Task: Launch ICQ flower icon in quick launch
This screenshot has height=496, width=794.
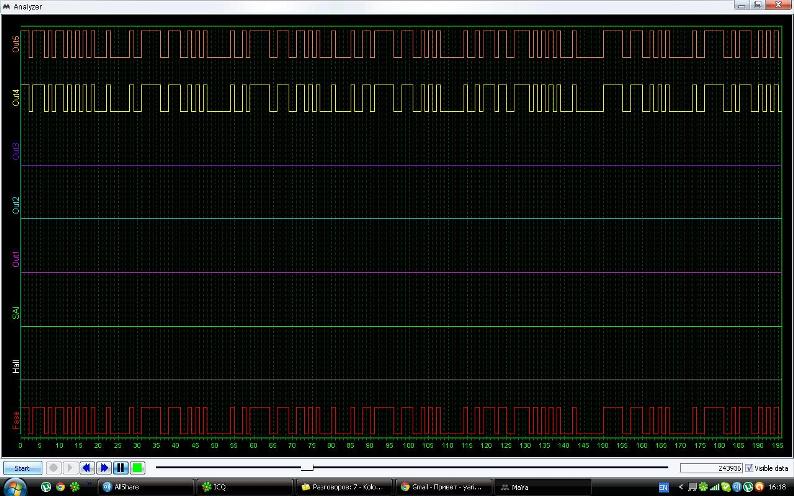Action: [x=75, y=487]
